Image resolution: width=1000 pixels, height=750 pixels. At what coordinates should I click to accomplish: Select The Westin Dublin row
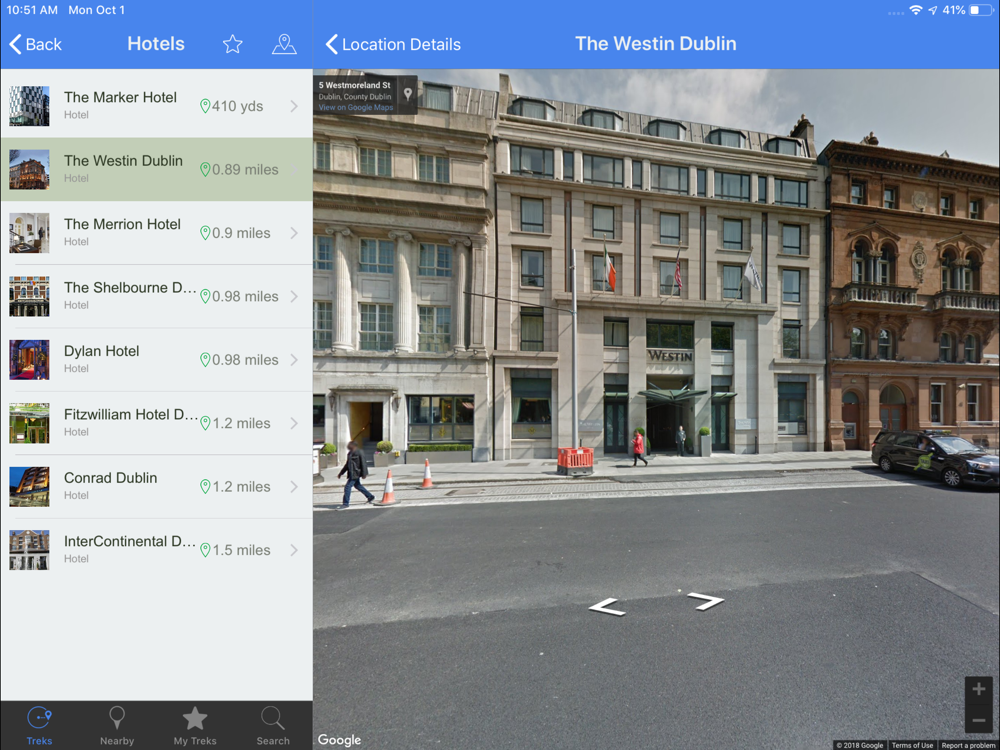coord(156,170)
